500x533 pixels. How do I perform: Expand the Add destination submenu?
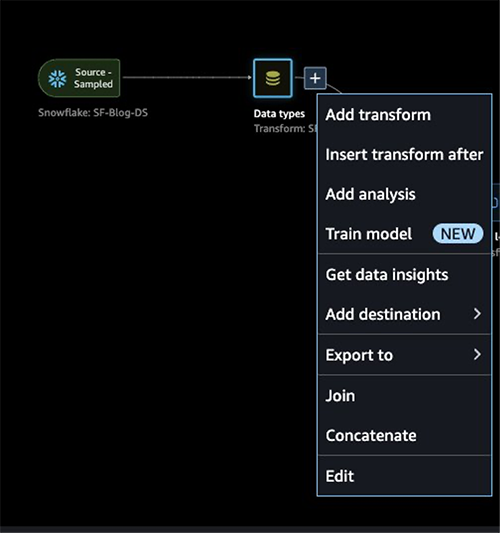pos(404,314)
